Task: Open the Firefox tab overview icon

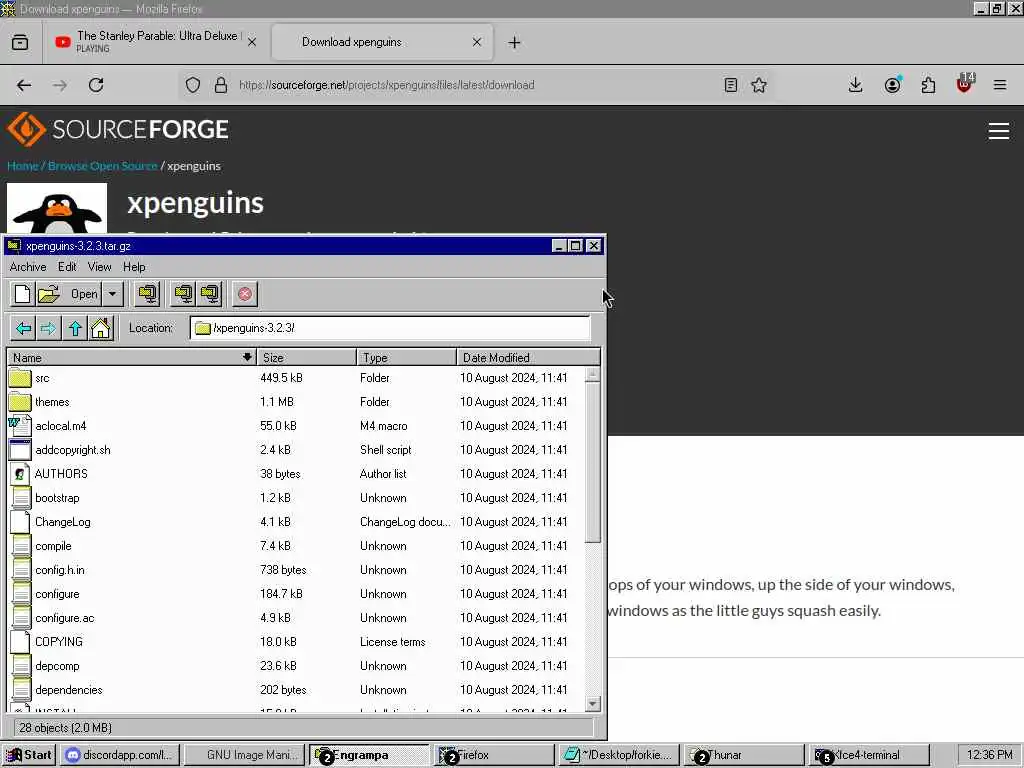Action: point(20,42)
